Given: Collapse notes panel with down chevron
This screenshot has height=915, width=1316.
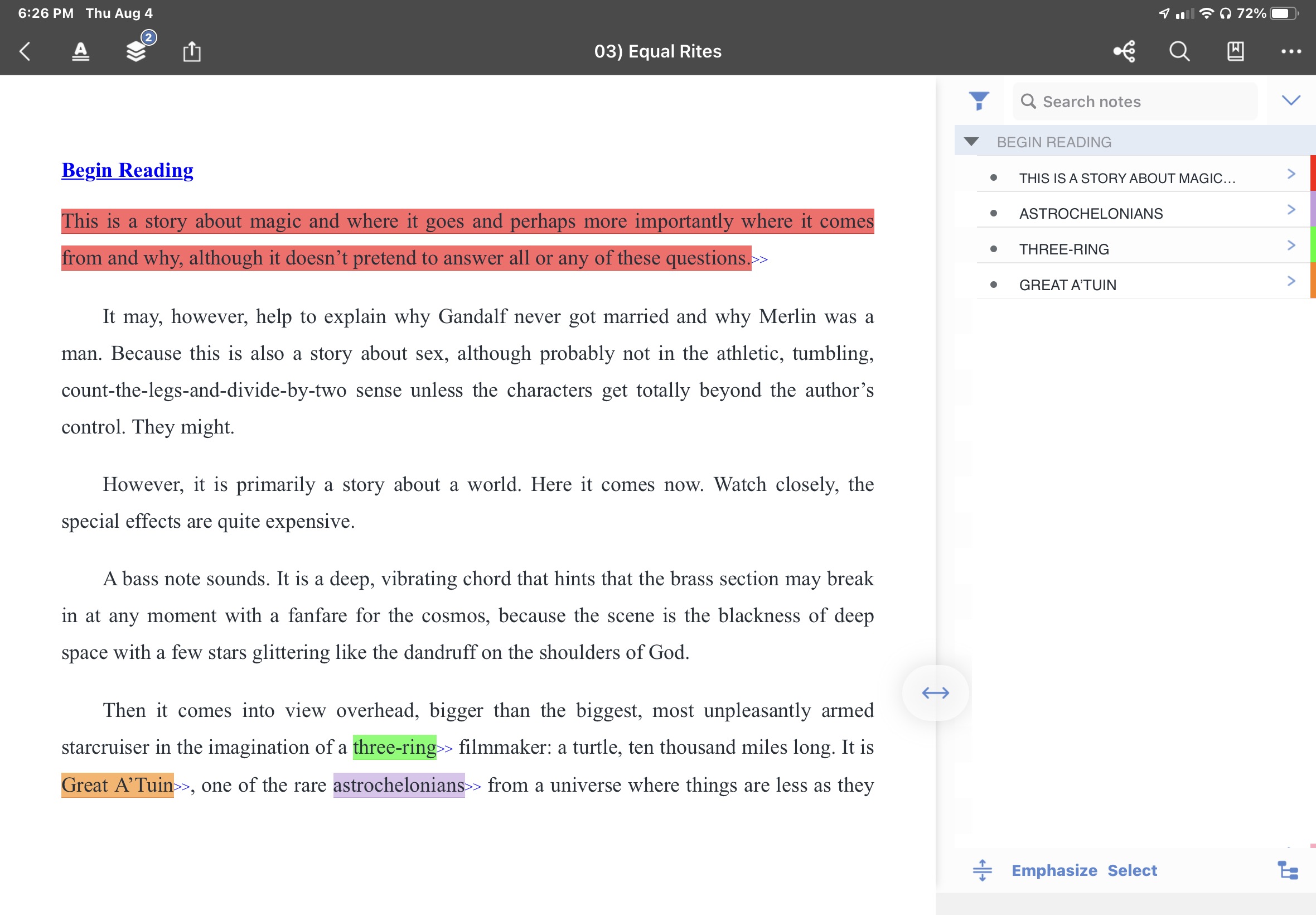Looking at the screenshot, I should tap(1290, 101).
